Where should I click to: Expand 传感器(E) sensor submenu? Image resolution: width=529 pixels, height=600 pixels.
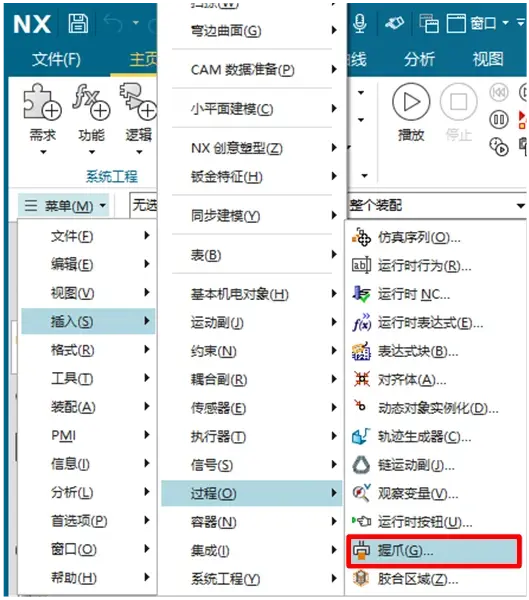(x=251, y=408)
